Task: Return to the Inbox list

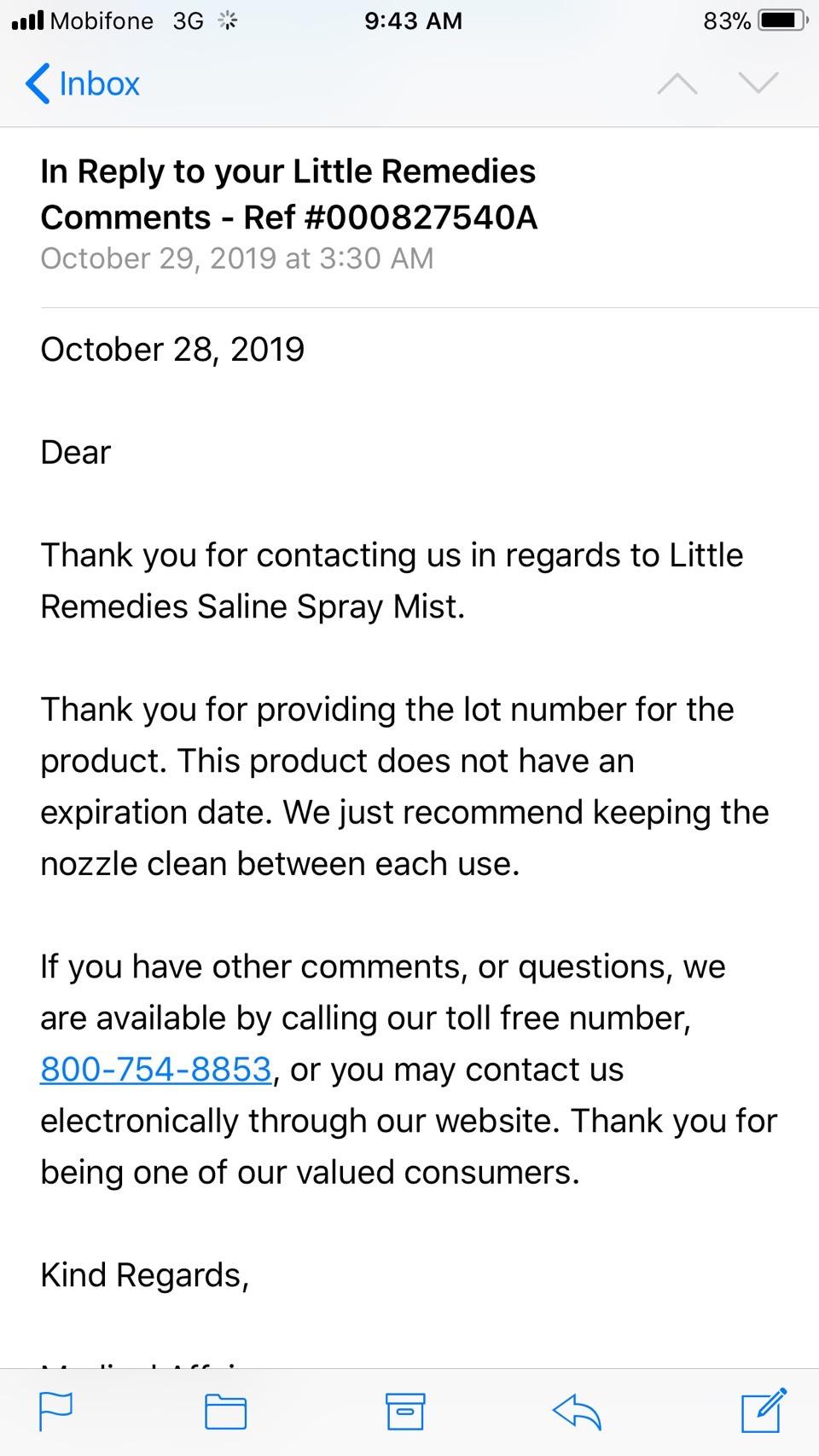Action: (83, 84)
